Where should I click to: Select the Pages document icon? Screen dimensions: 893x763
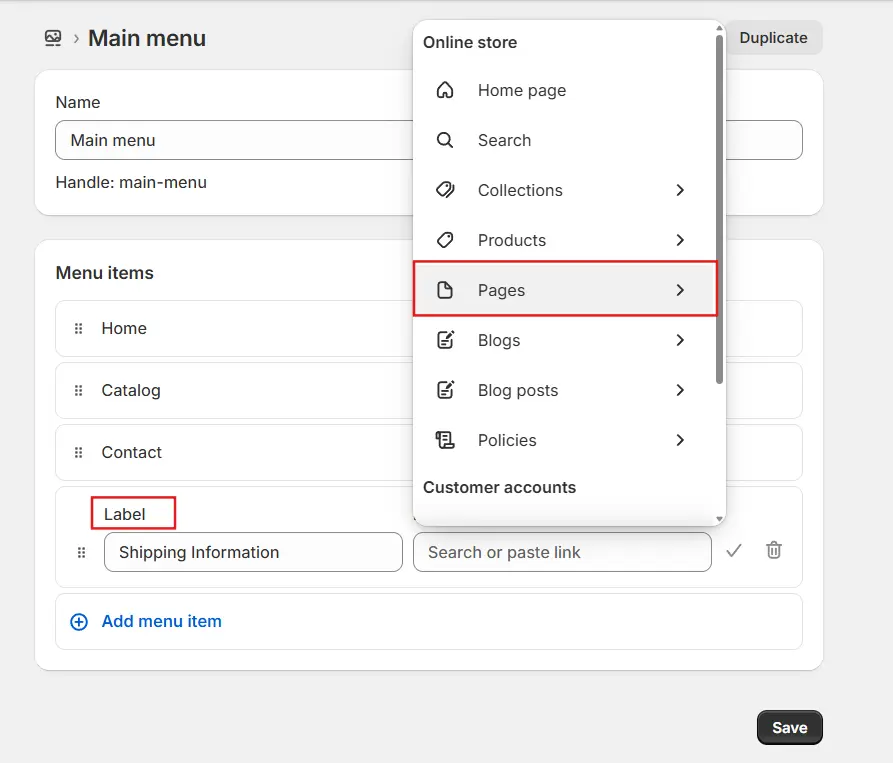point(445,290)
